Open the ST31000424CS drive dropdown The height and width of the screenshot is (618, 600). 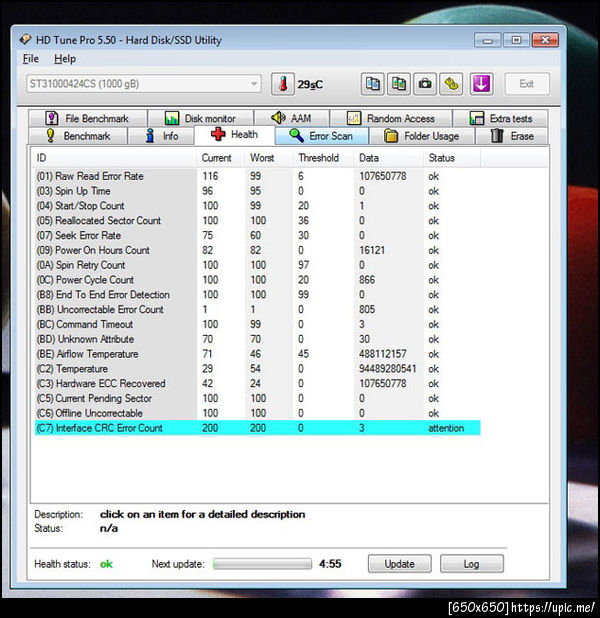pos(144,84)
